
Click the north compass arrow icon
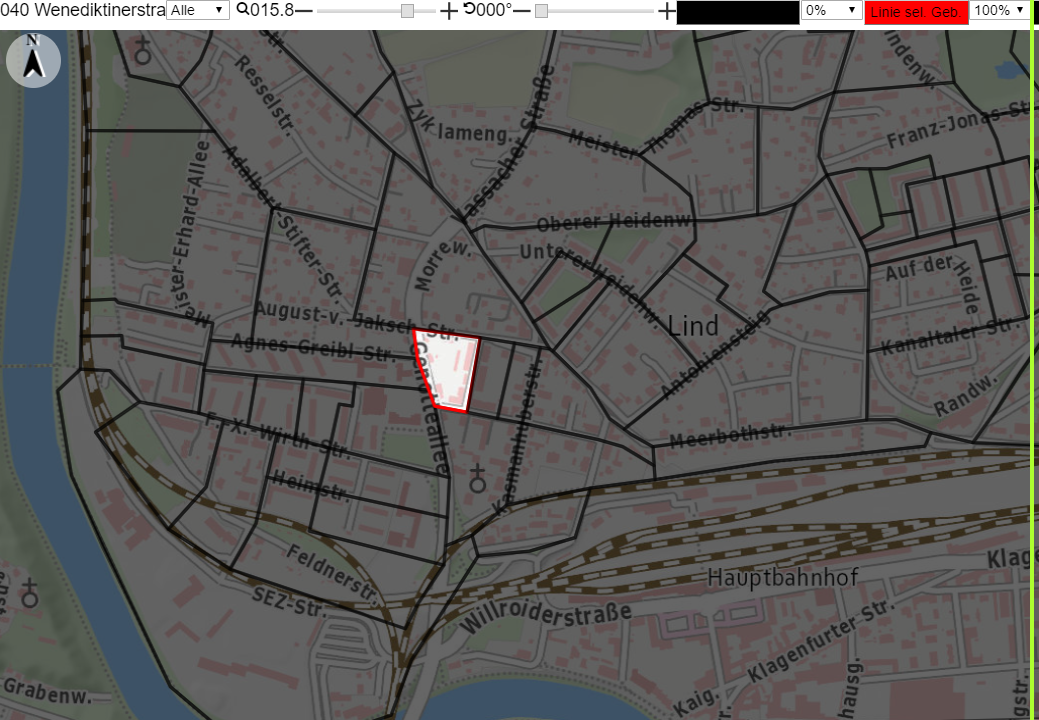coord(33,60)
